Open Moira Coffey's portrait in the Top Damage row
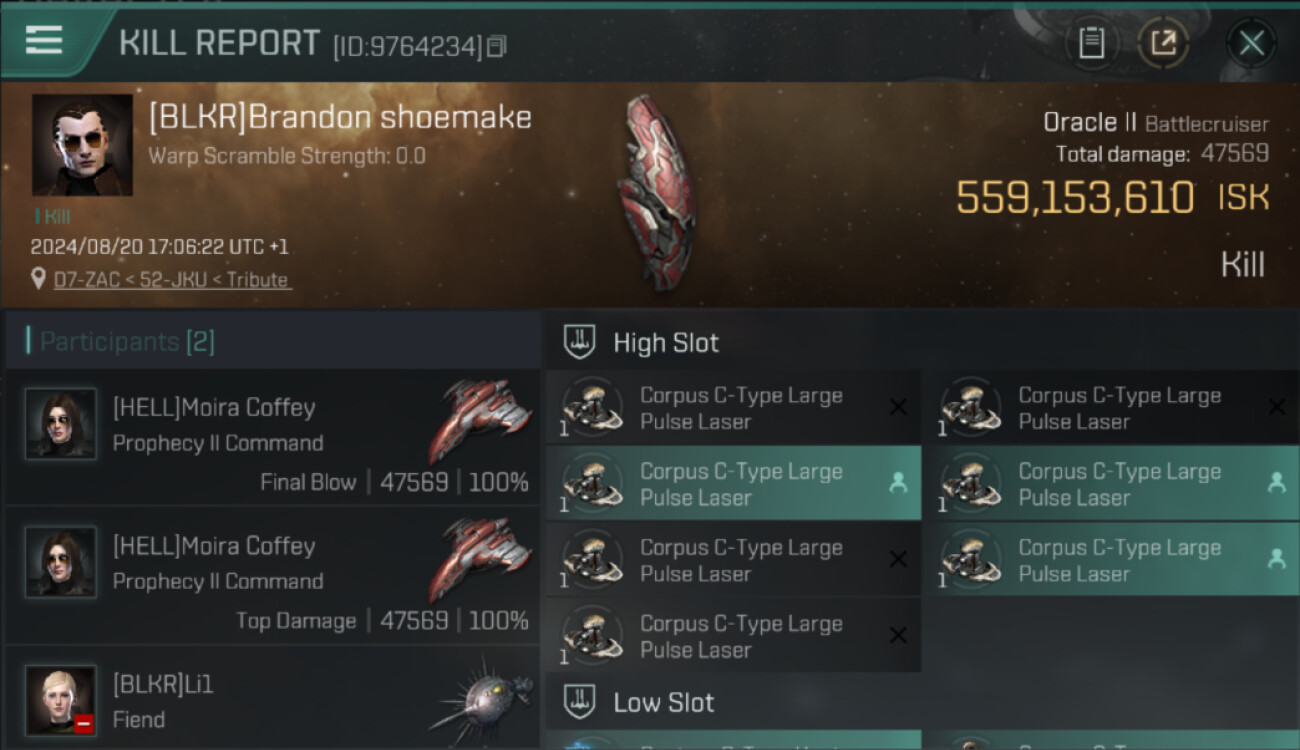The width and height of the screenshot is (1300, 750). click(x=61, y=562)
